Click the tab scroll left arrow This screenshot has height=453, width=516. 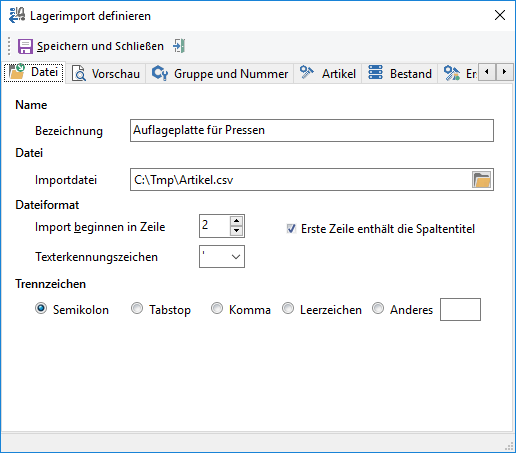[x=487, y=72]
